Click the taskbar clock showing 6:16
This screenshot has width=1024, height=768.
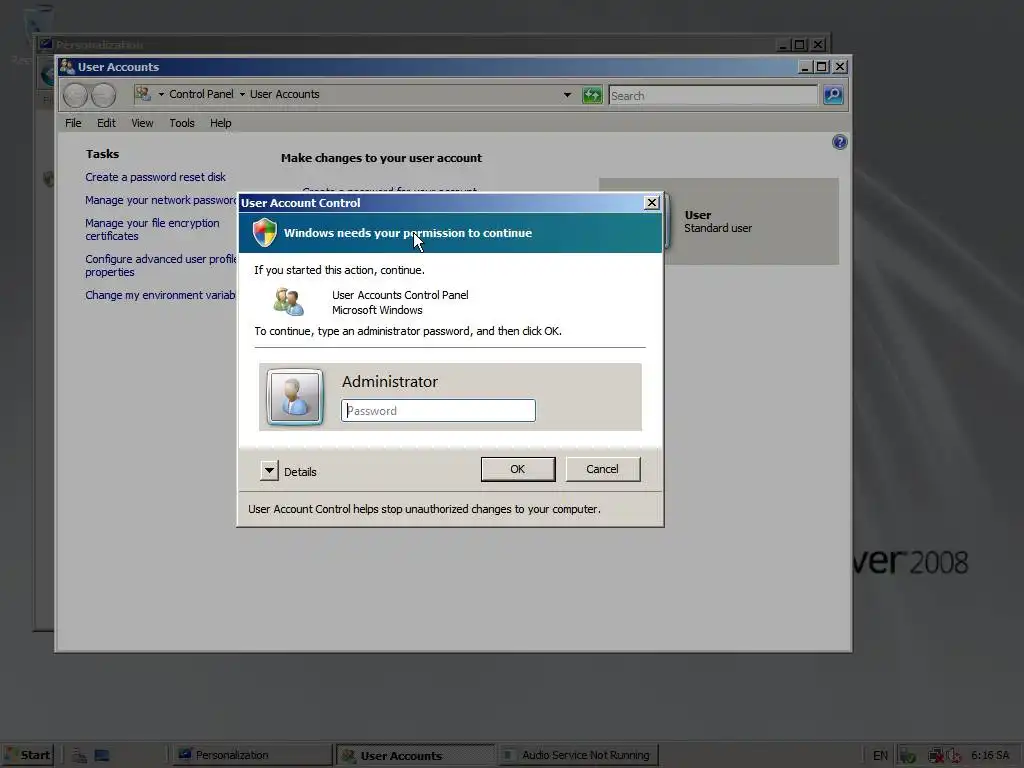(990, 755)
